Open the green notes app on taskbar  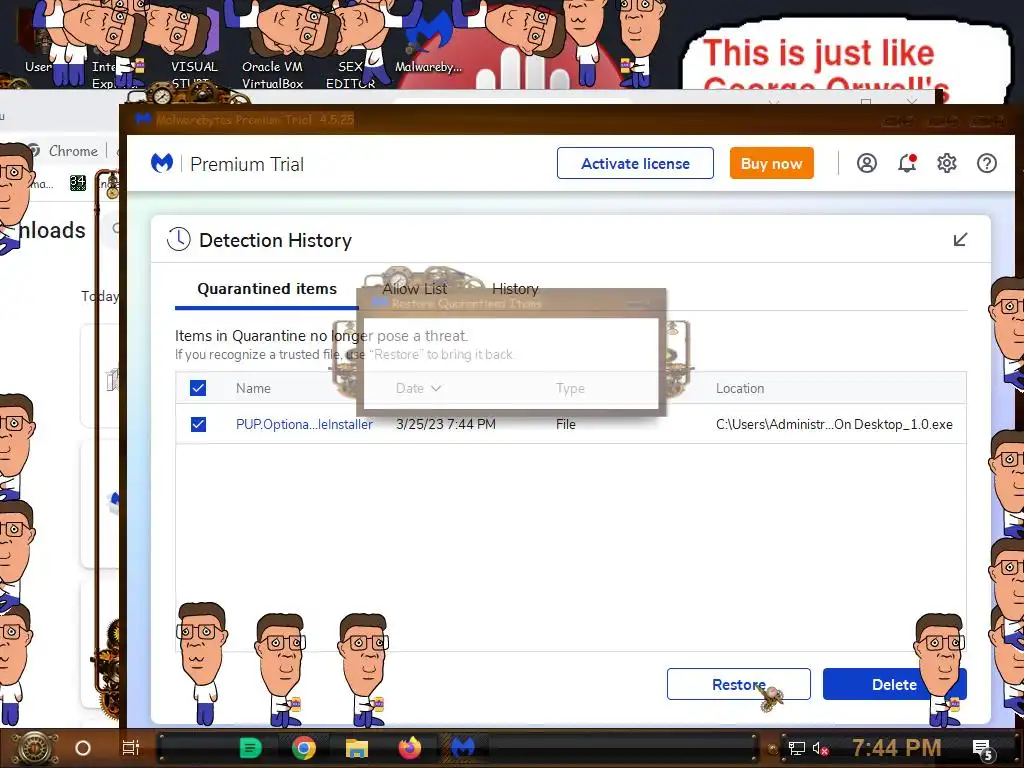click(x=250, y=748)
